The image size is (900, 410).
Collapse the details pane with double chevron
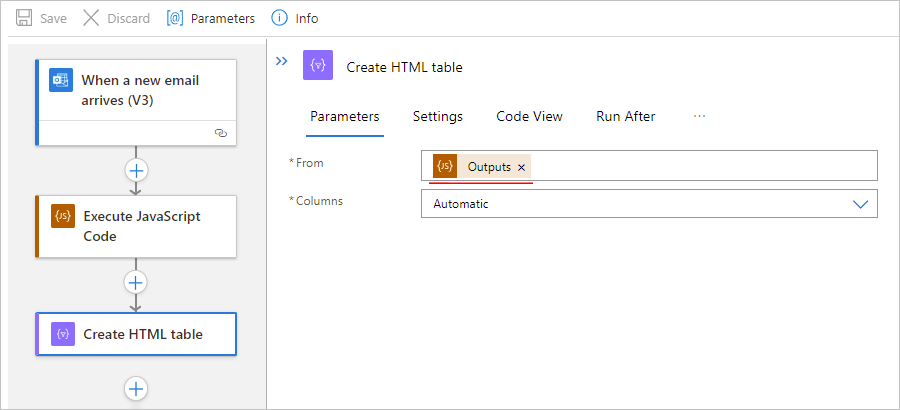[282, 62]
